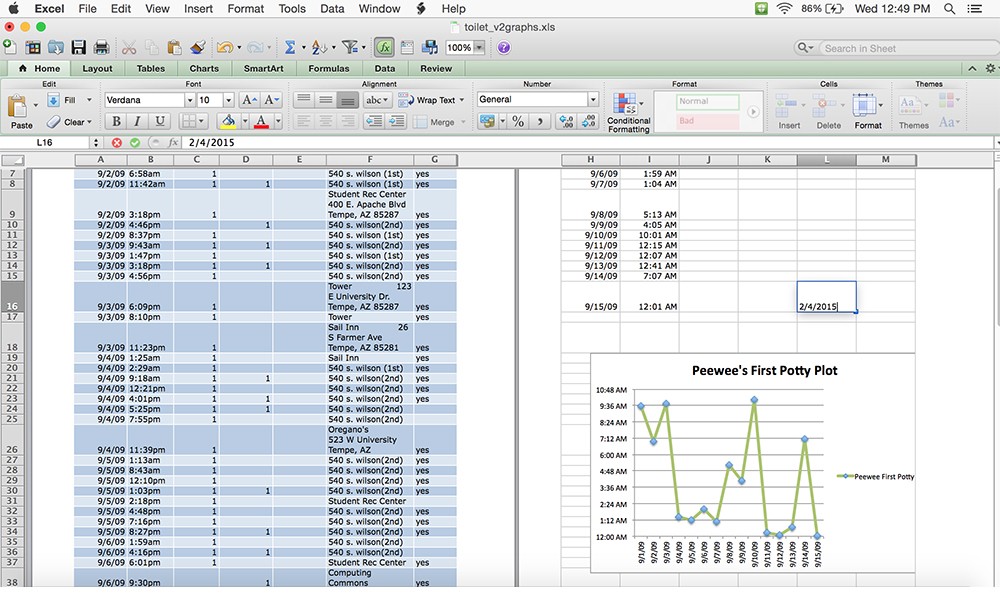This screenshot has height=600, width=1000.
Task: Toggle the formula builder fx button
Action: [x=384, y=47]
